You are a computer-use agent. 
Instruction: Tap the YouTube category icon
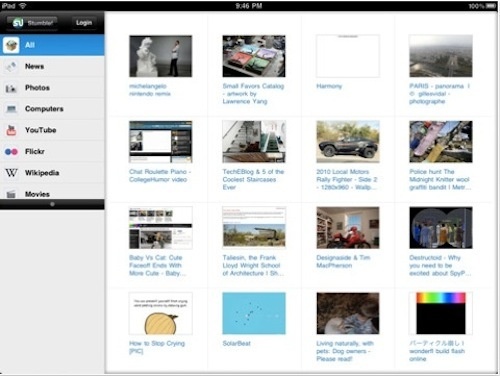tap(11, 130)
